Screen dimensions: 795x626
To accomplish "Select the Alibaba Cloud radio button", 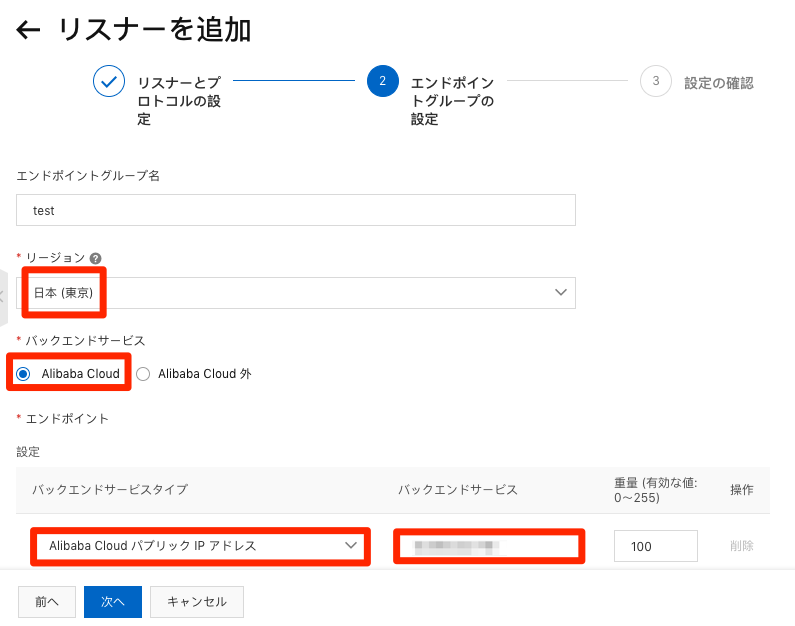I will click(23, 374).
